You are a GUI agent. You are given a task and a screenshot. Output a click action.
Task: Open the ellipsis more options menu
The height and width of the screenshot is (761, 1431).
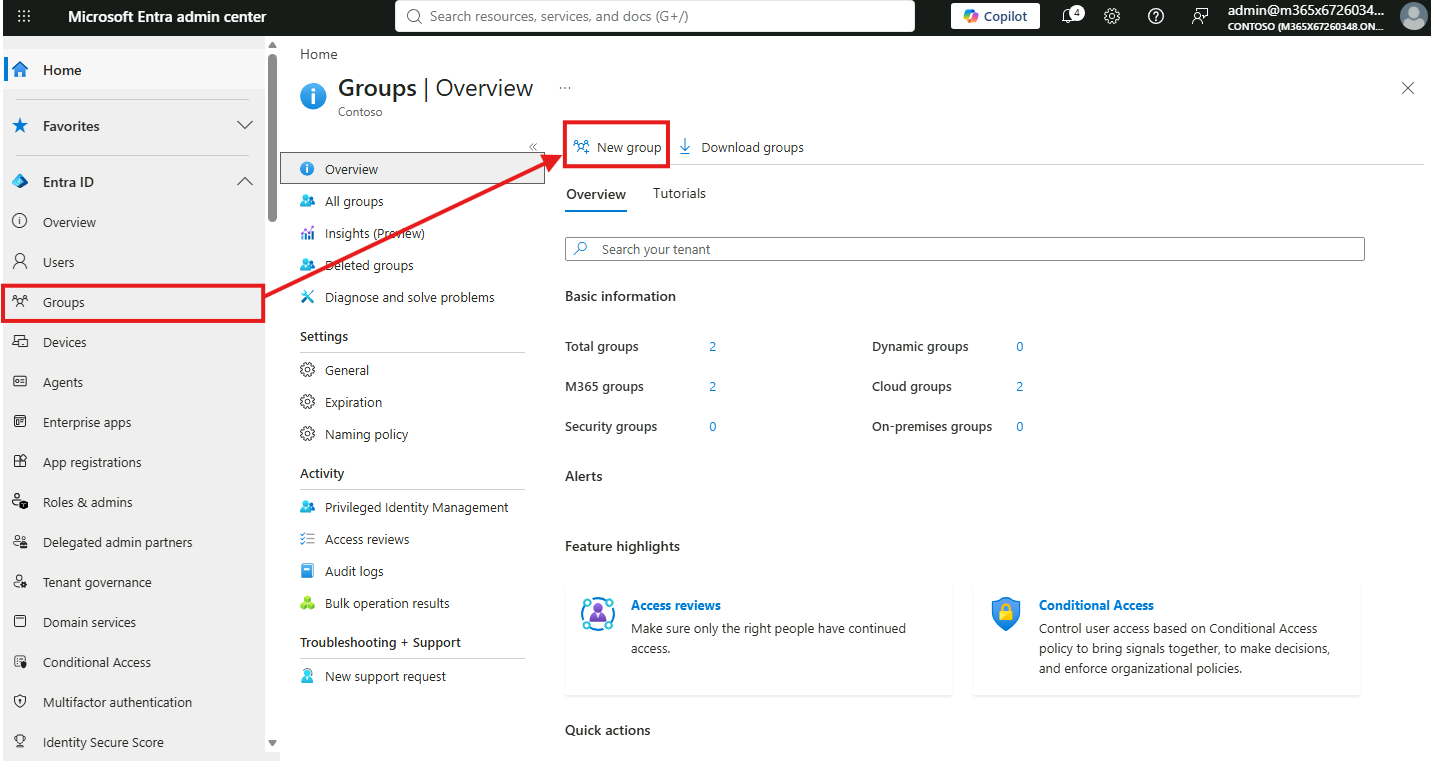point(565,88)
